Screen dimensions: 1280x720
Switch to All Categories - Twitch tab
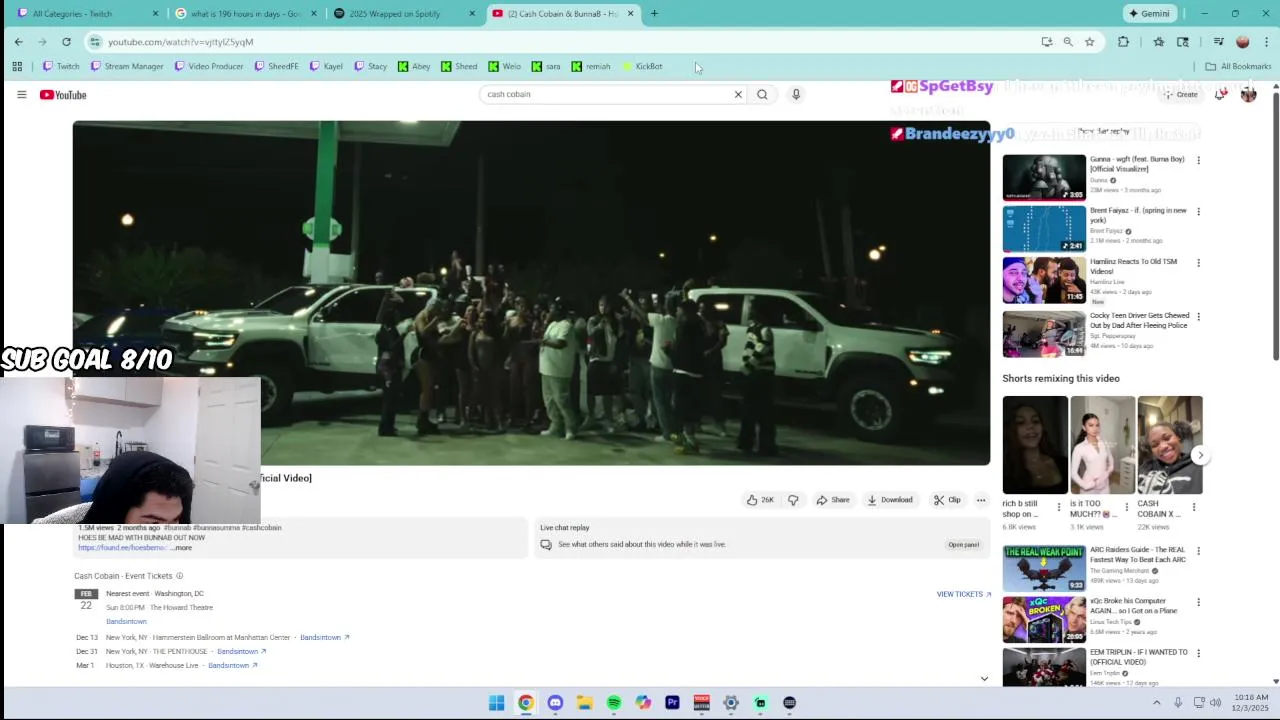point(88,13)
